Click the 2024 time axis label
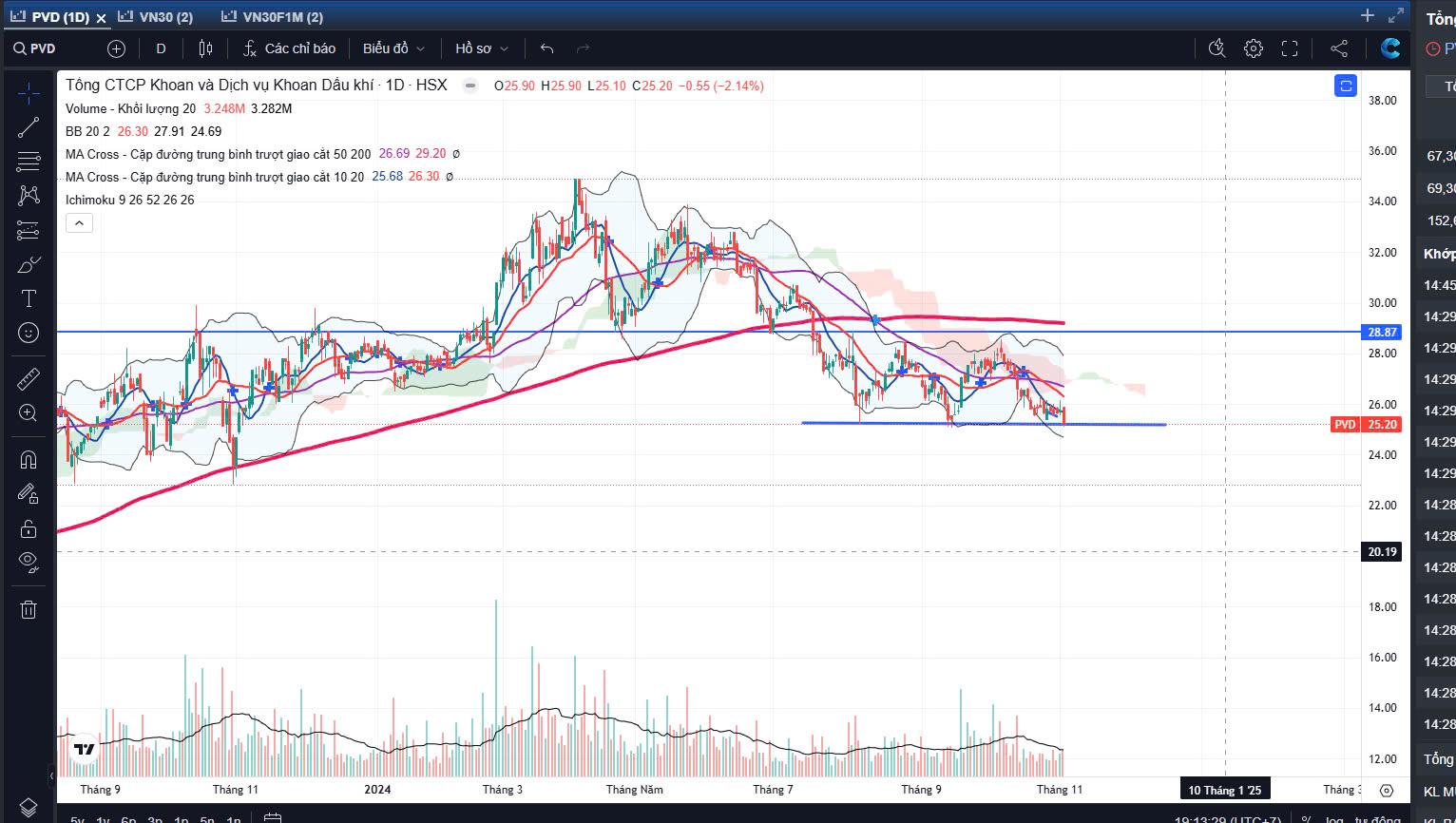The image size is (1456, 823). coord(377,790)
